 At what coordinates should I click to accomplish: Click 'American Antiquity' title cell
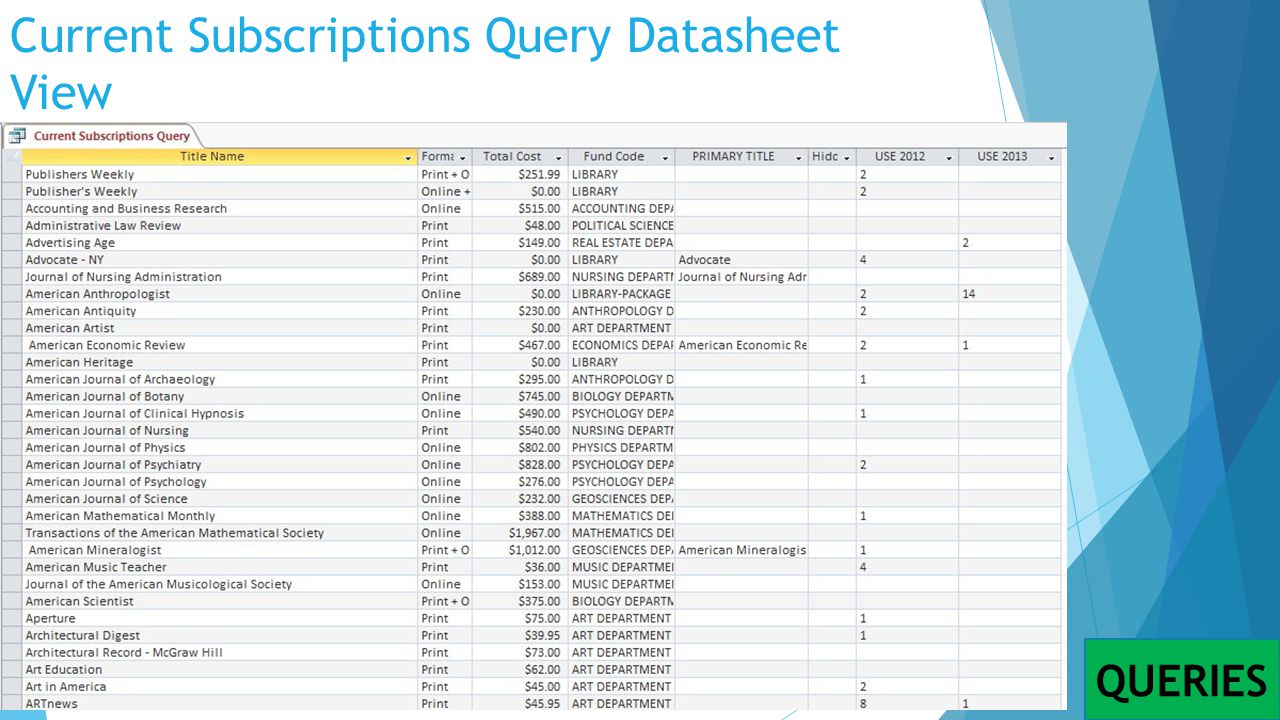219,311
